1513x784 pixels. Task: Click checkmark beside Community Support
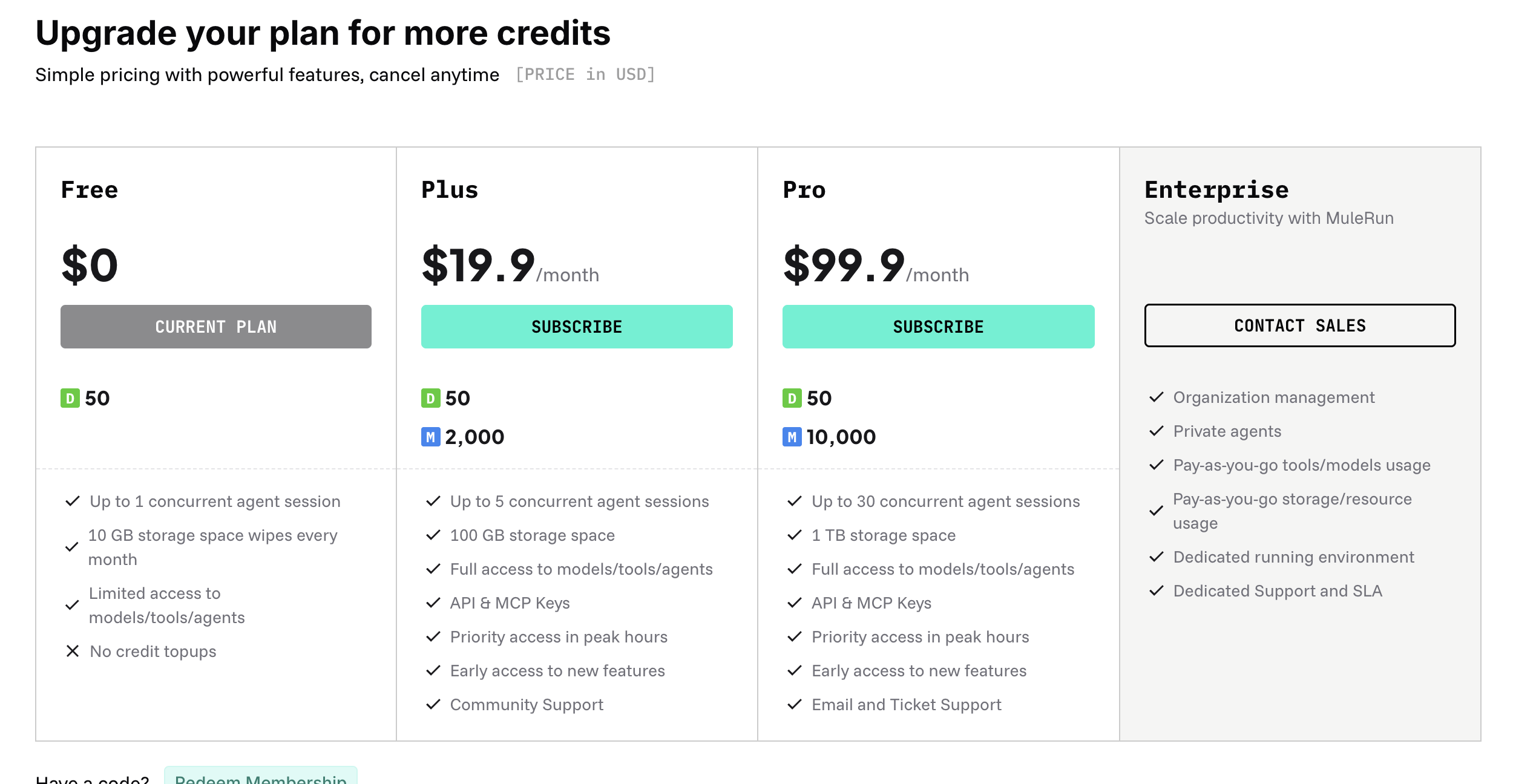coord(433,704)
